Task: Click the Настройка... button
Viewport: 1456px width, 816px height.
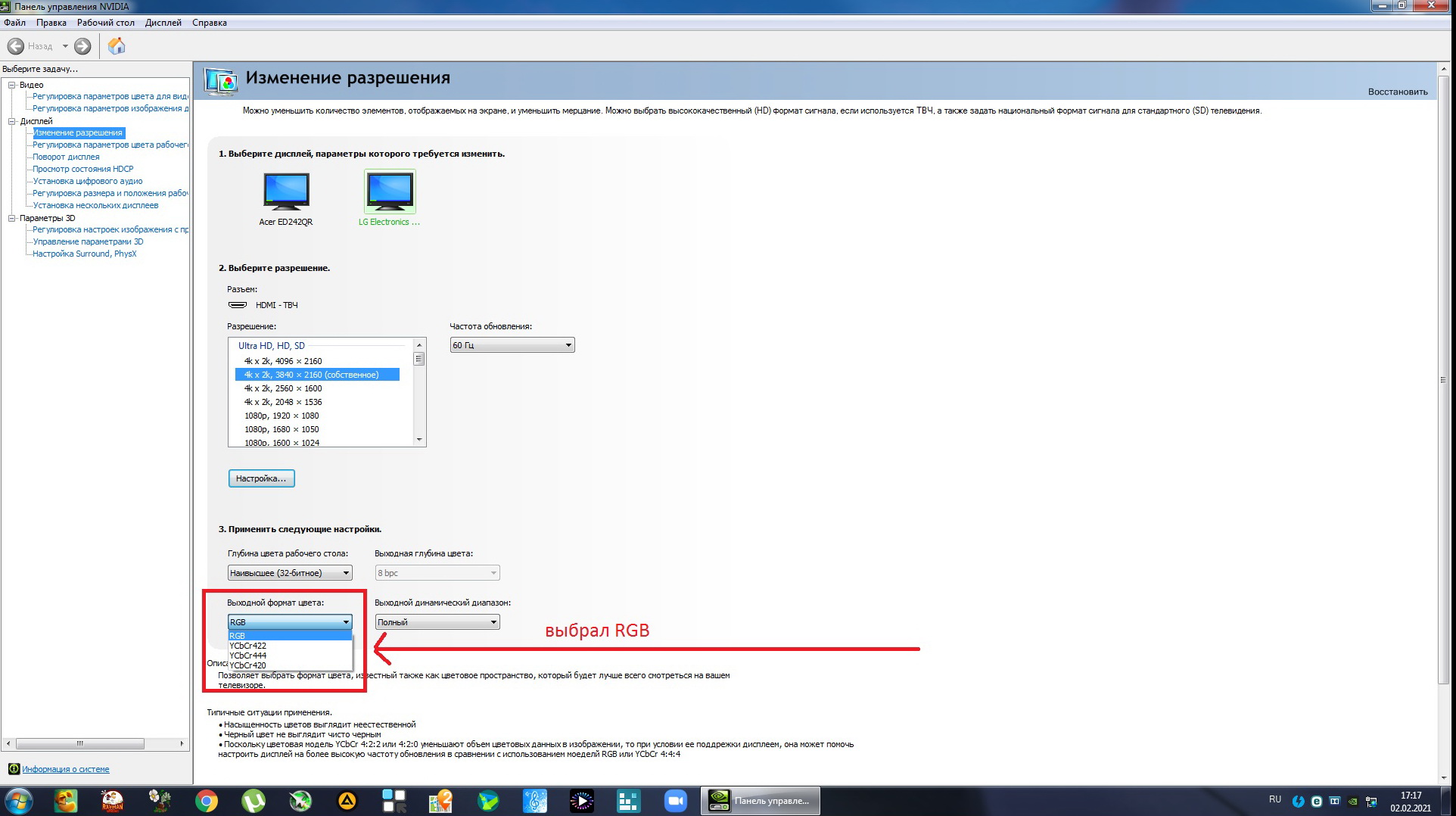Action: tap(261, 478)
